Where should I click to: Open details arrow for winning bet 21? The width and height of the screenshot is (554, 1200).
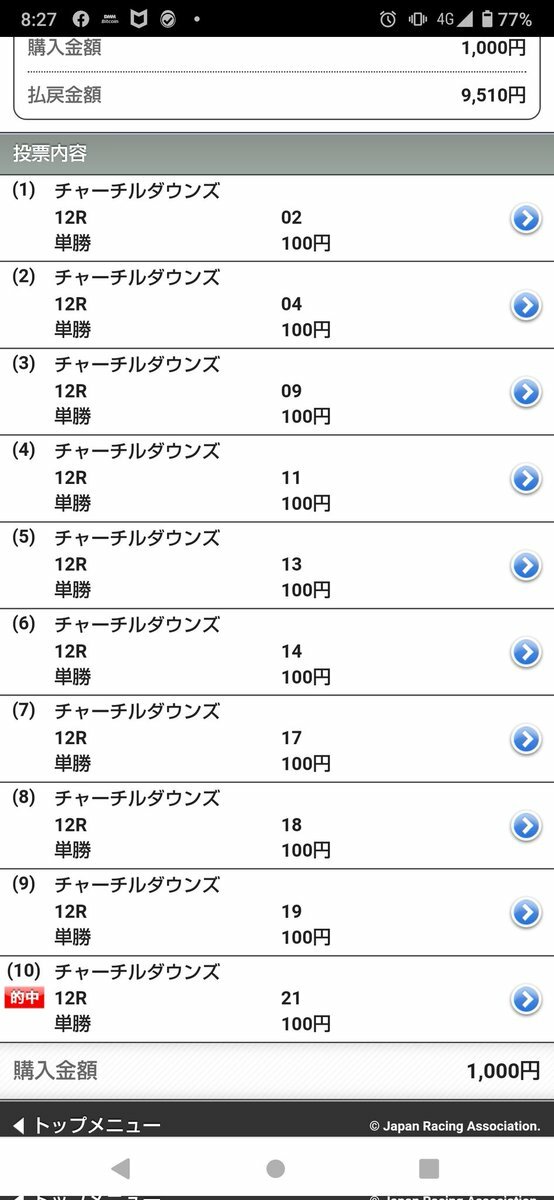(x=526, y=999)
